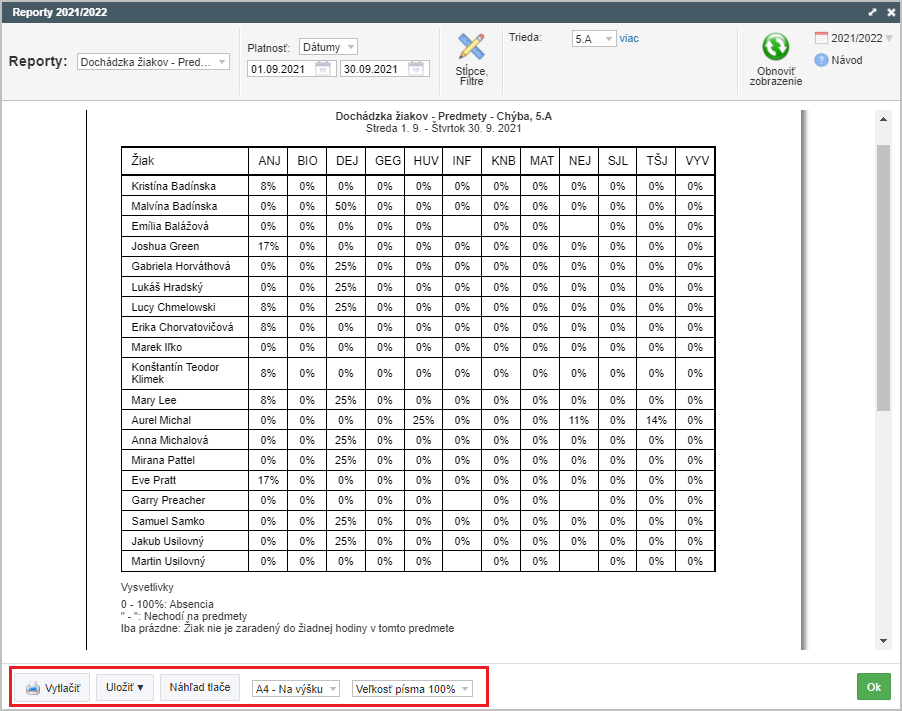902x711 pixels.
Task: Click the report vertical scrollbar thumb
Action: point(883,277)
